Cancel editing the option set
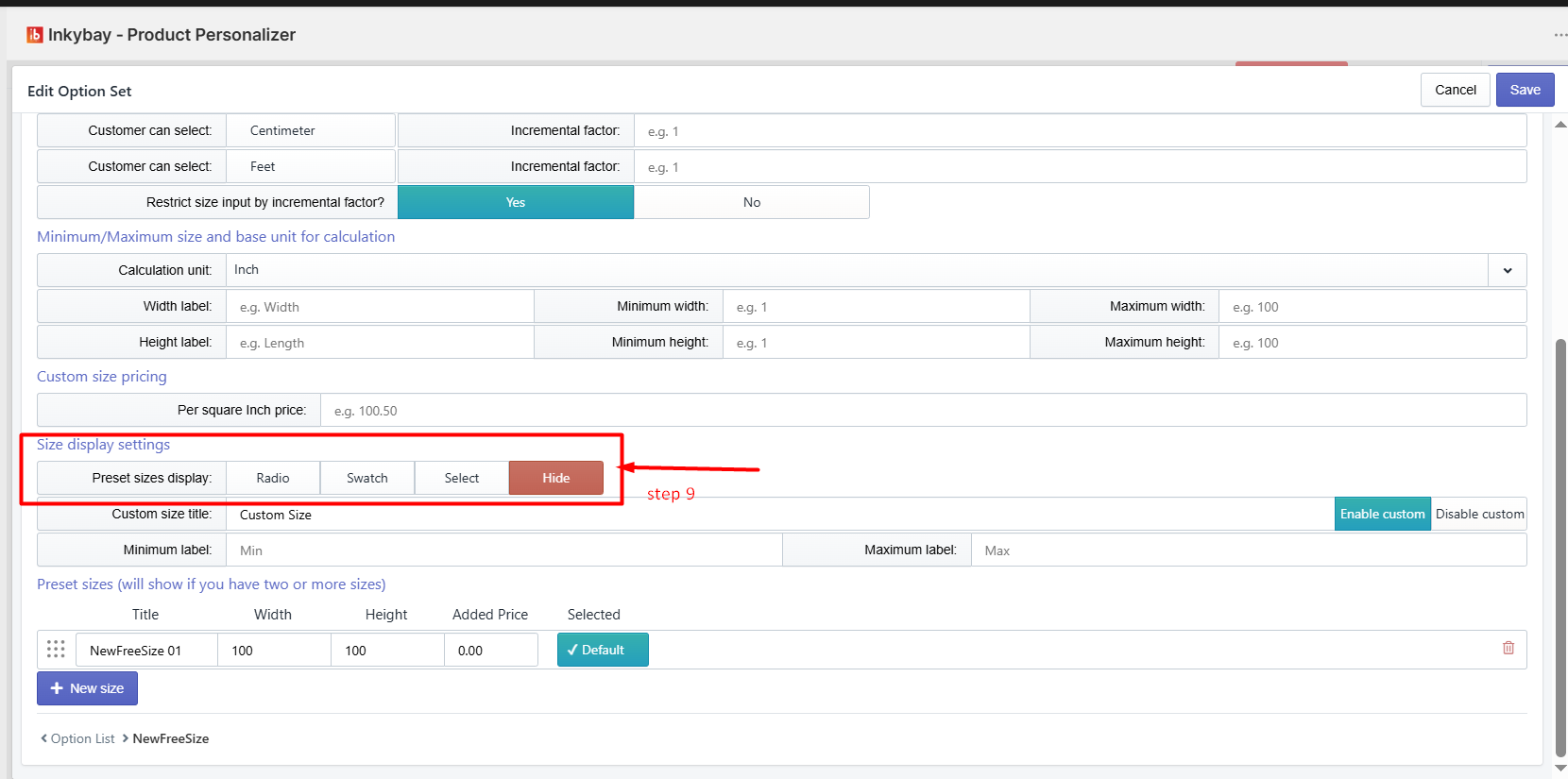The width and height of the screenshot is (1568, 779). 1456,90
